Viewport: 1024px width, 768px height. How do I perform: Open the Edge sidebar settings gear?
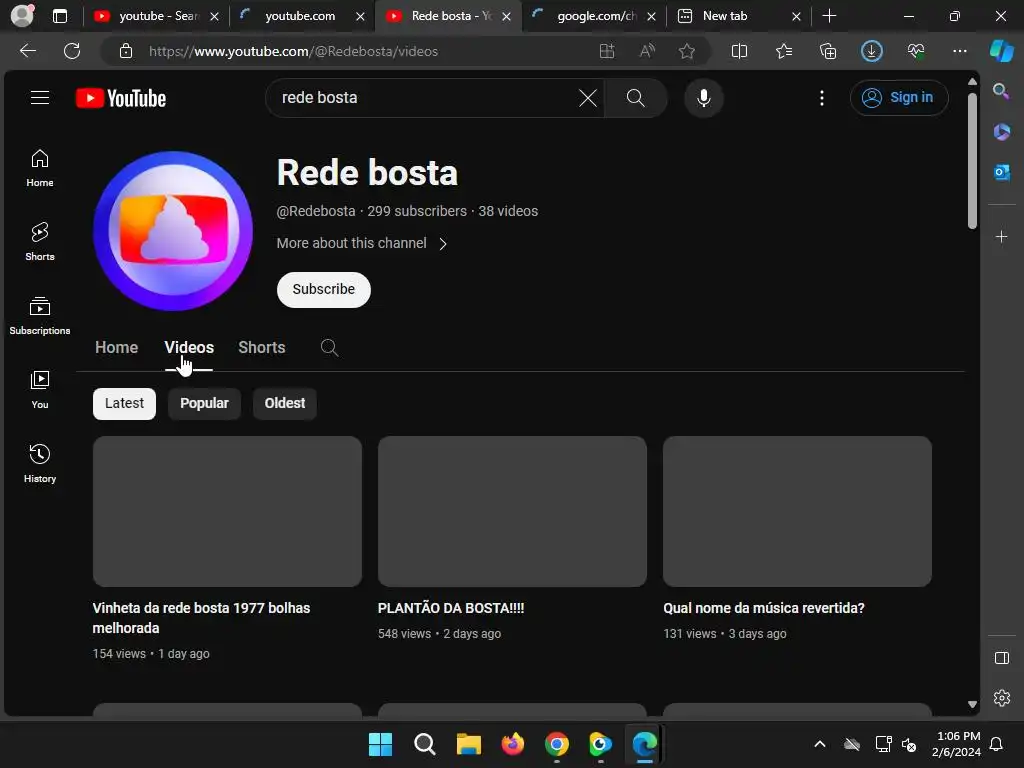[1001, 697]
